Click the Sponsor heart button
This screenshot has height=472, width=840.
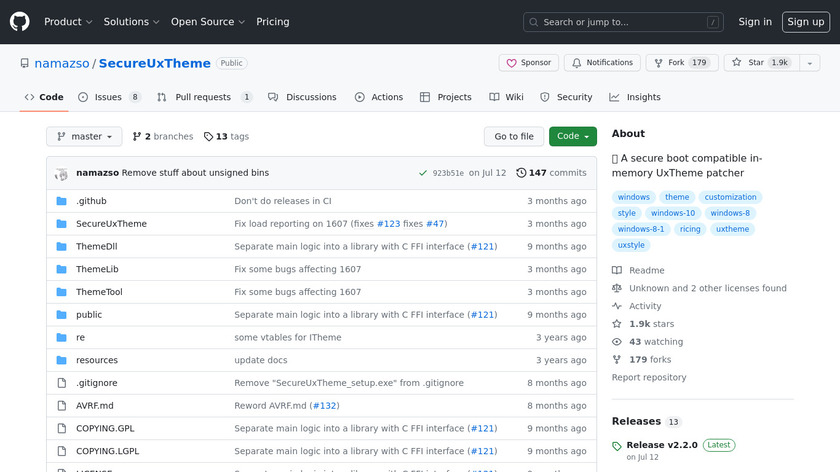pos(528,62)
